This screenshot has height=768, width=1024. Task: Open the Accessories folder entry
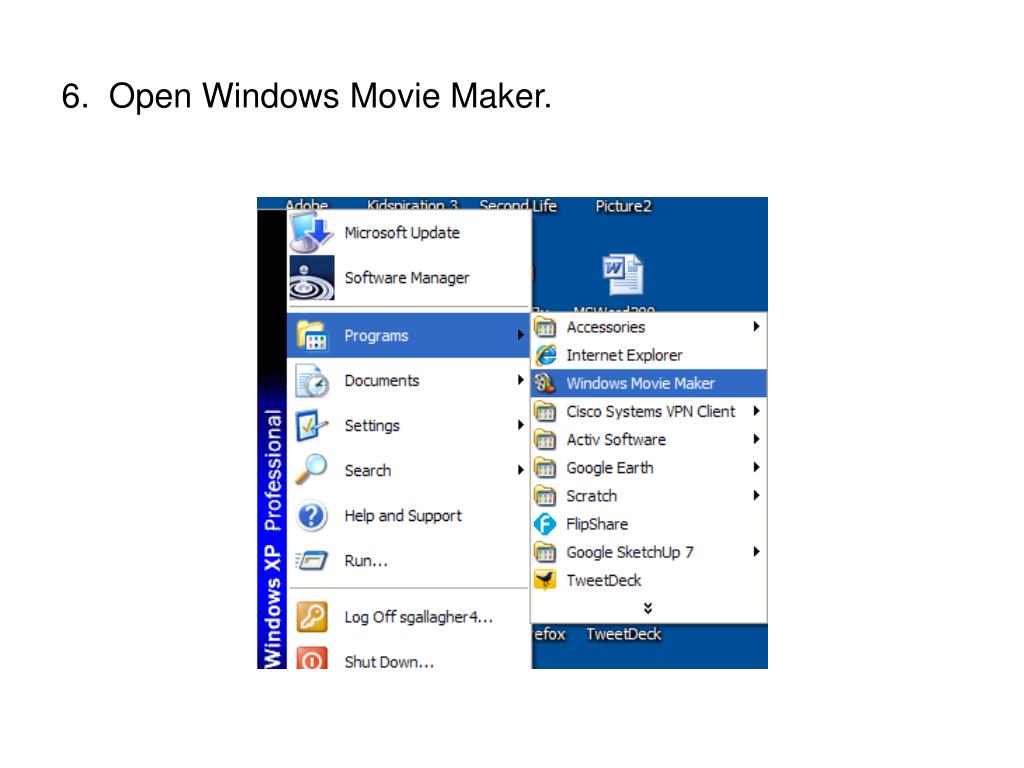(x=648, y=327)
